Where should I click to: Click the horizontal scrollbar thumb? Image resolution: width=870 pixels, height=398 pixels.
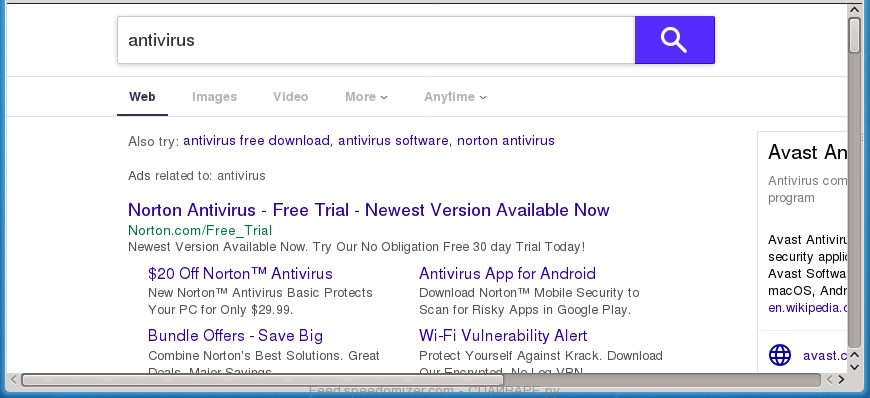click(x=262, y=380)
